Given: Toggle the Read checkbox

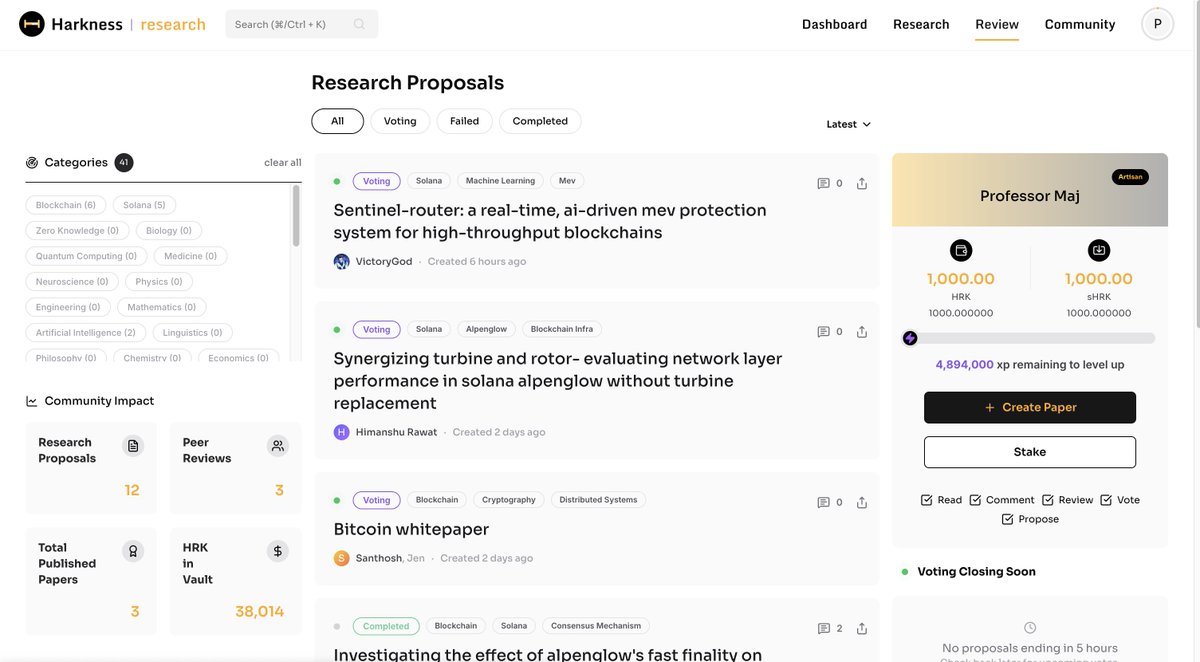Looking at the screenshot, I should (x=926, y=500).
